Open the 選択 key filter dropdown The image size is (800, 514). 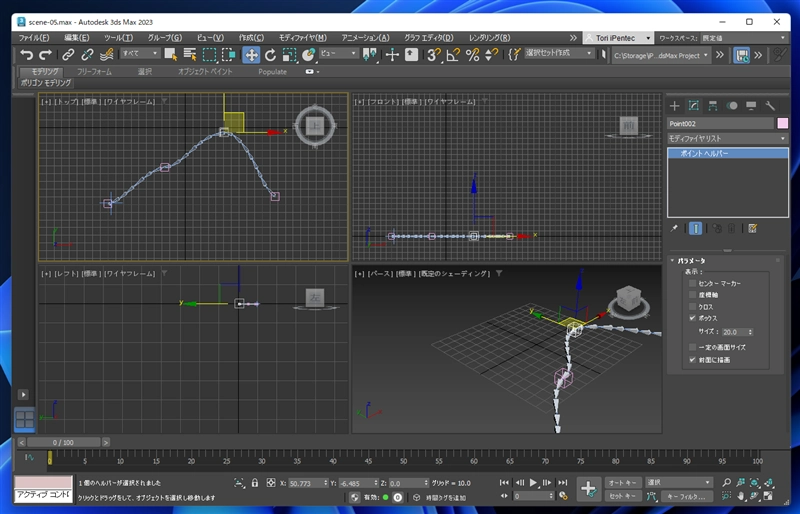click(x=679, y=482)
